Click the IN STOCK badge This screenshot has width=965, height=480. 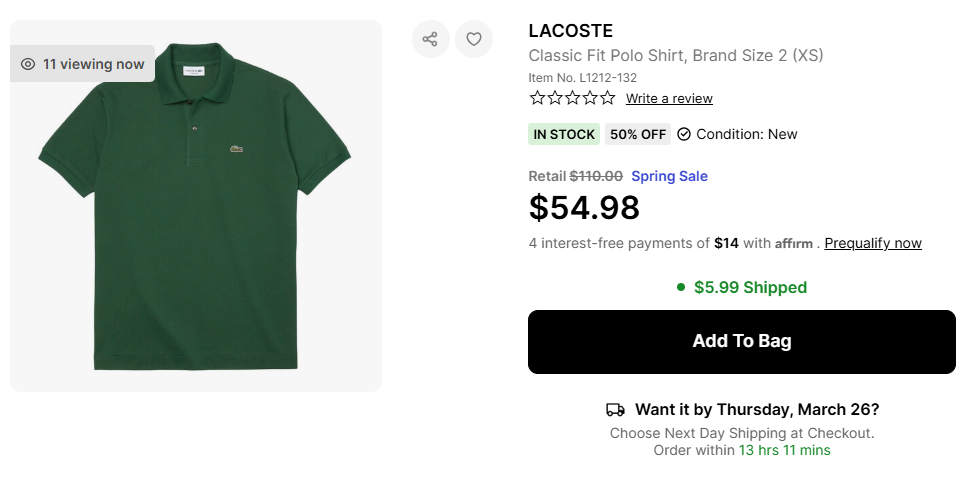[564, 134]
